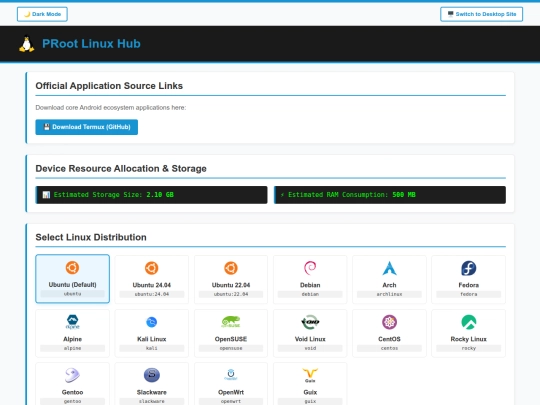
Task: Select the Ubuntu 24.04 distribution card
Action: click(x=152, y=279)
